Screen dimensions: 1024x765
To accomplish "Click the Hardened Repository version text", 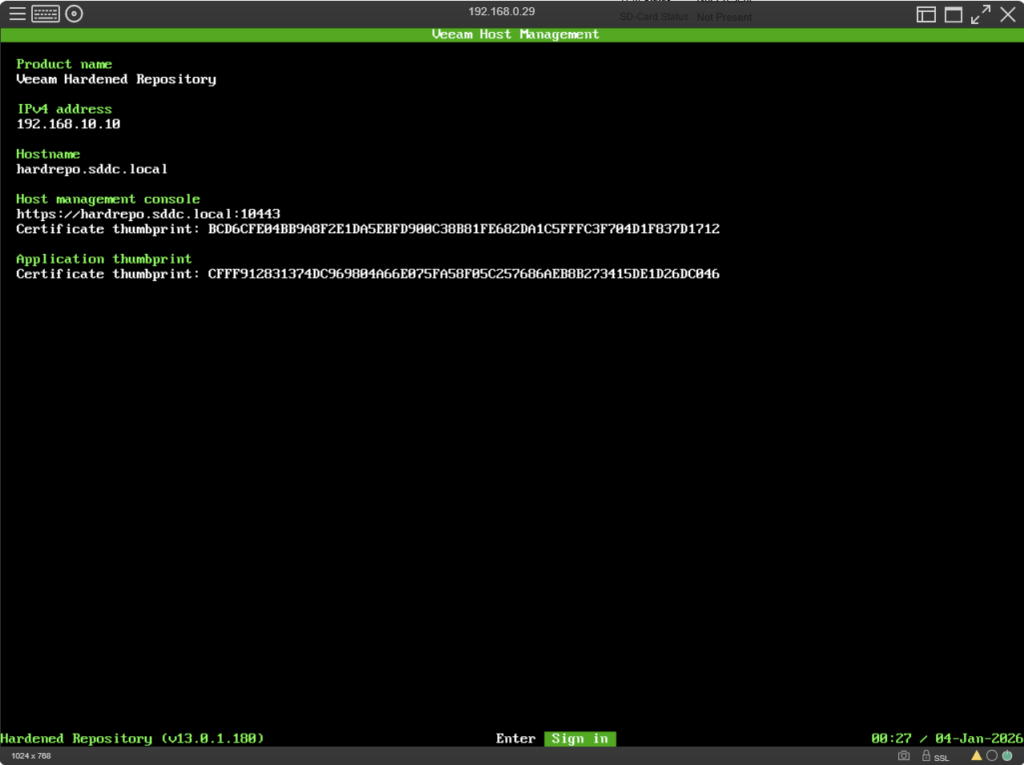I will 132,738.
